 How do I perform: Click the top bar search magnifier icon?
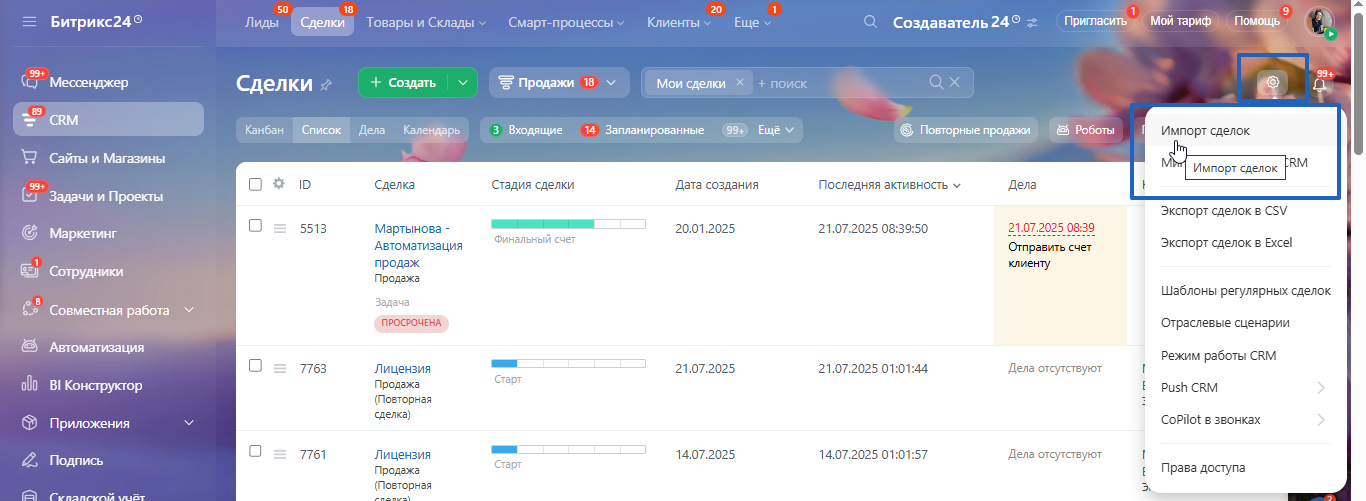point(870,21)
